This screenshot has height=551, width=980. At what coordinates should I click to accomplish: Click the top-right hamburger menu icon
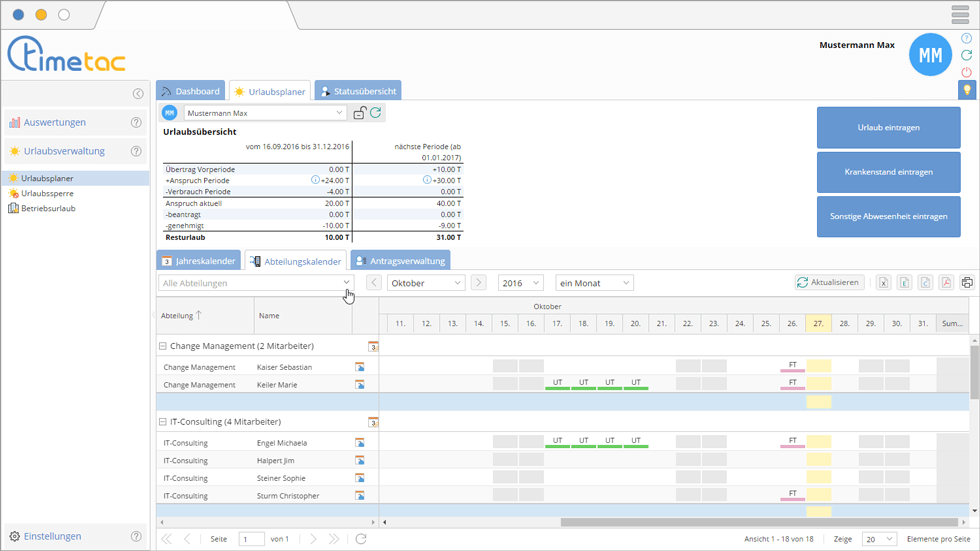pyautogui.click(x=960, y=15)
